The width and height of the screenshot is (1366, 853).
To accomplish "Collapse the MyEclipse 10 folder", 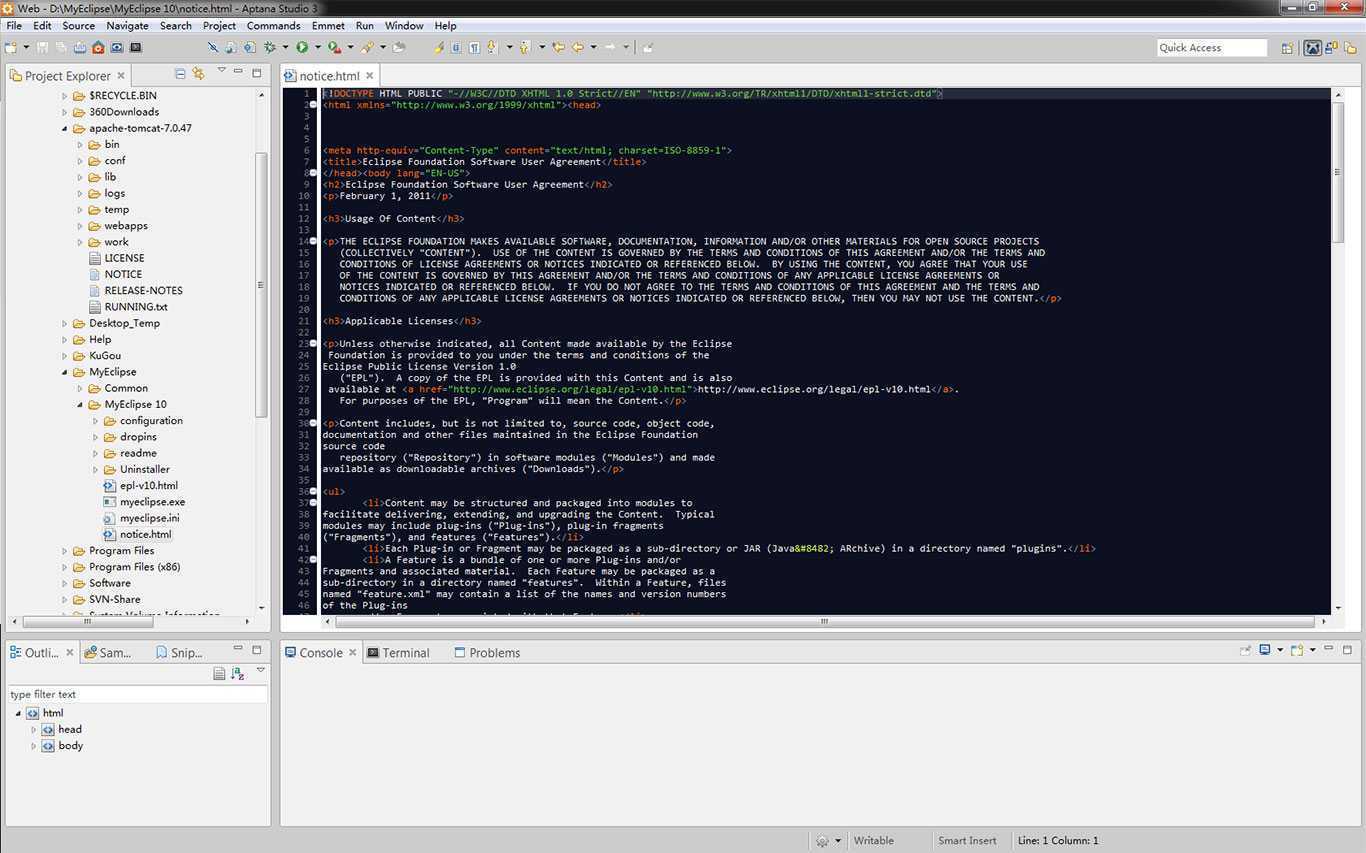I will [x=81, y=405].
